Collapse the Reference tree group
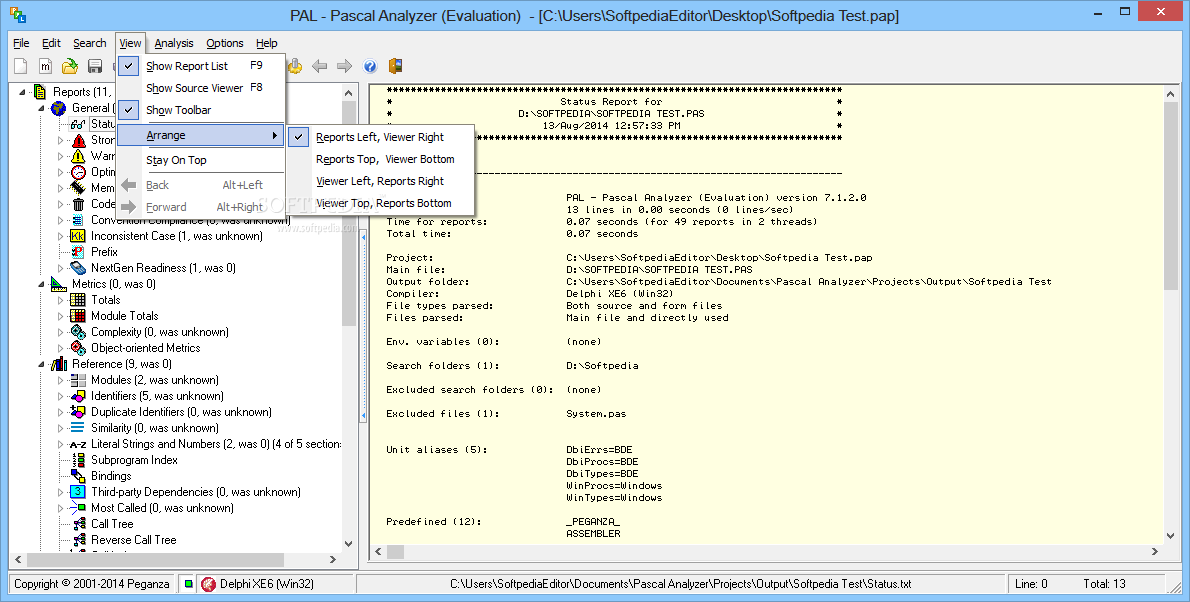 point(42,364)
